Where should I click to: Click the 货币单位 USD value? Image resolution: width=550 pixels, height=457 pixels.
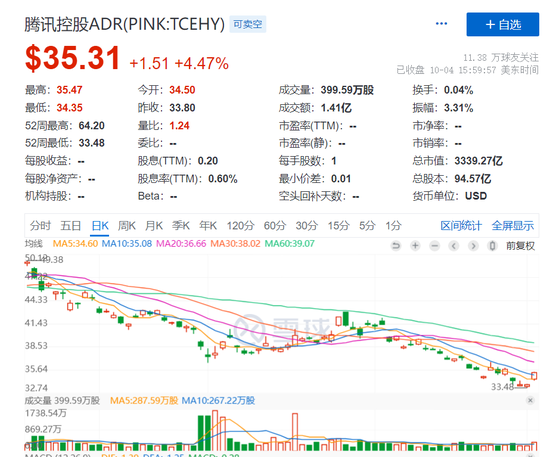[x=476, y=196]
